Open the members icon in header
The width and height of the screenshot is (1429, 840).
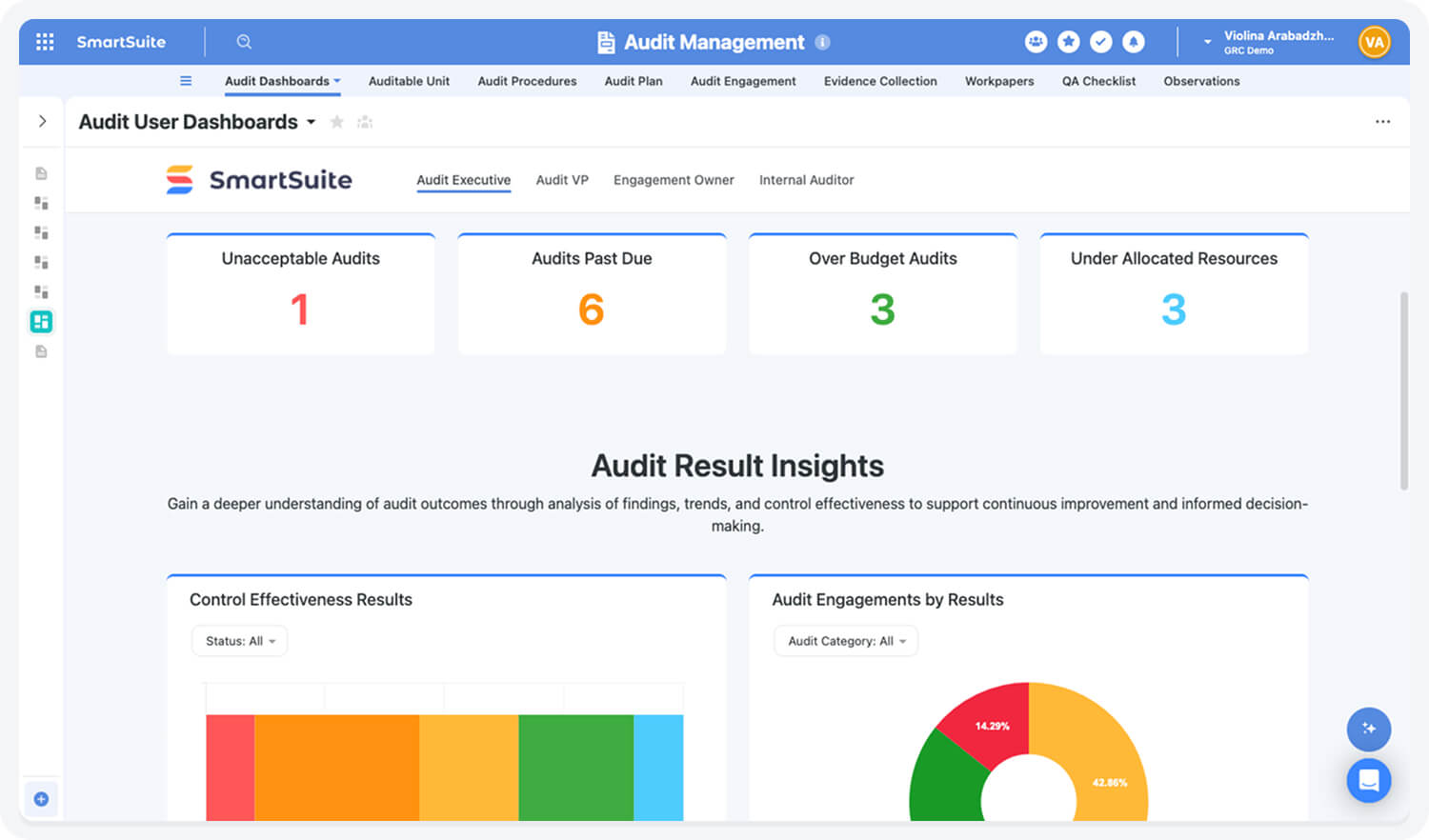point(1036,42)
